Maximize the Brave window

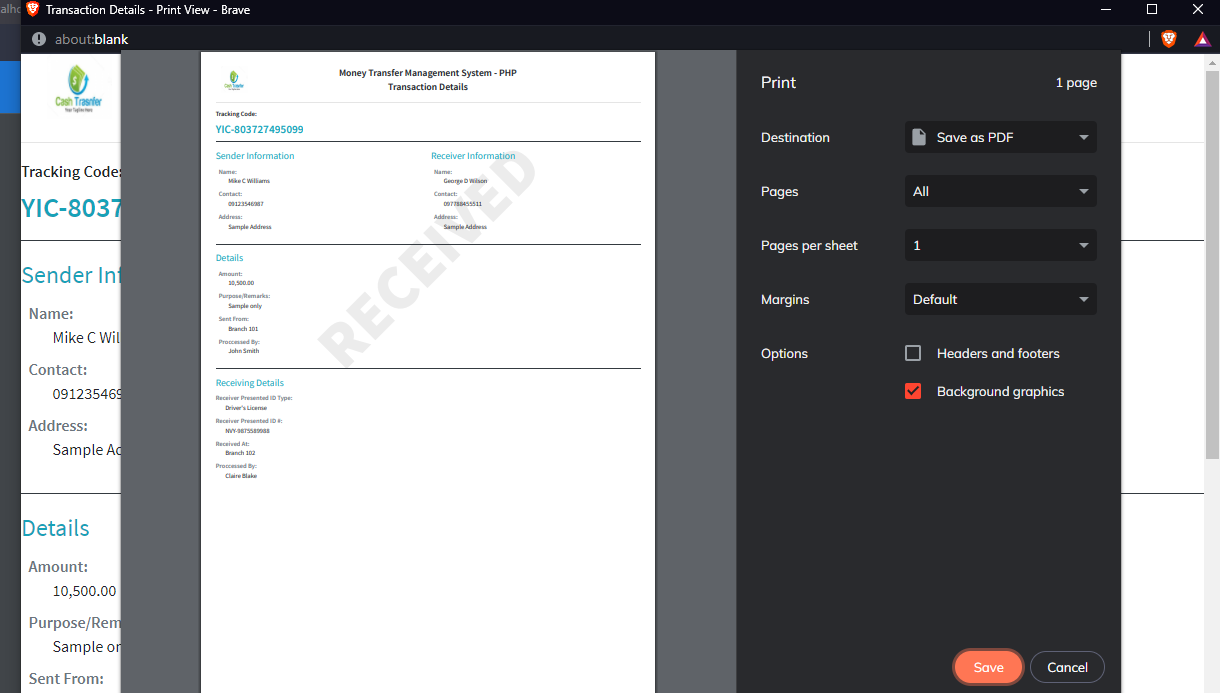point(1151,10)
